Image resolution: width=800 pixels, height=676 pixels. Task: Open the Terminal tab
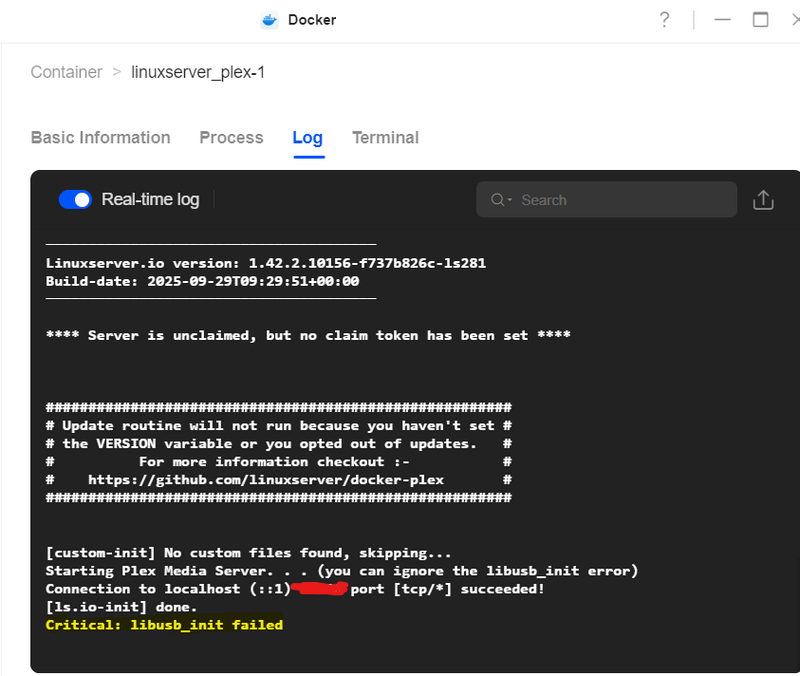click(x=385, y=138)
